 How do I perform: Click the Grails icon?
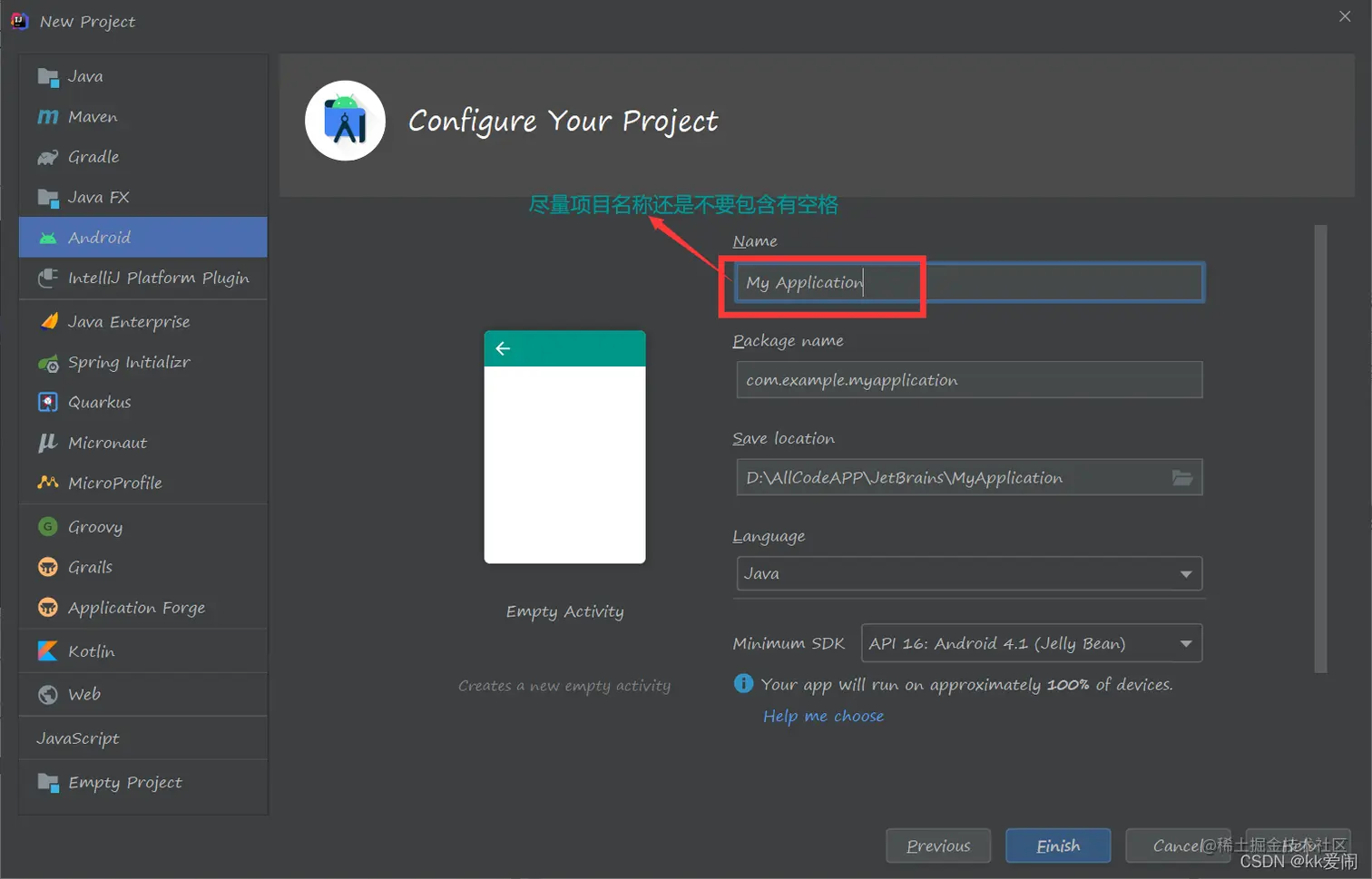48,567
